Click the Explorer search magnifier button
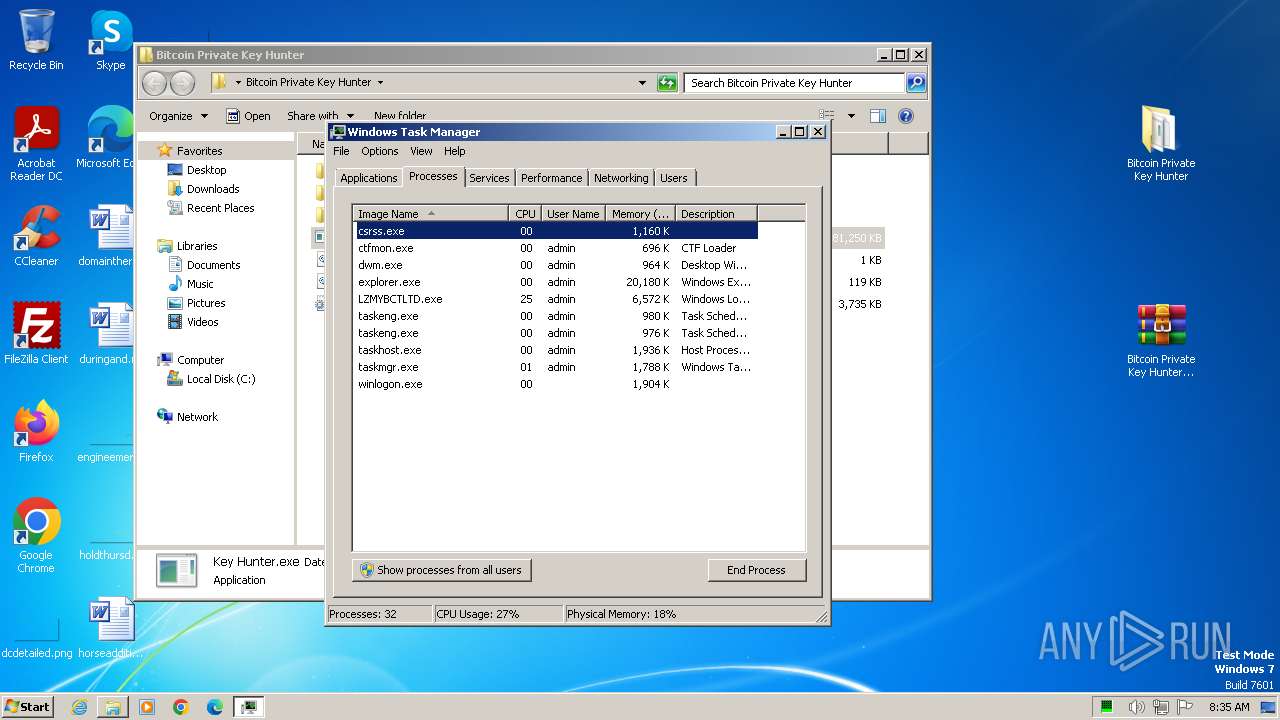Viewport: 1280px width, 720px height. pyautogui.click(x=916, y=83)
